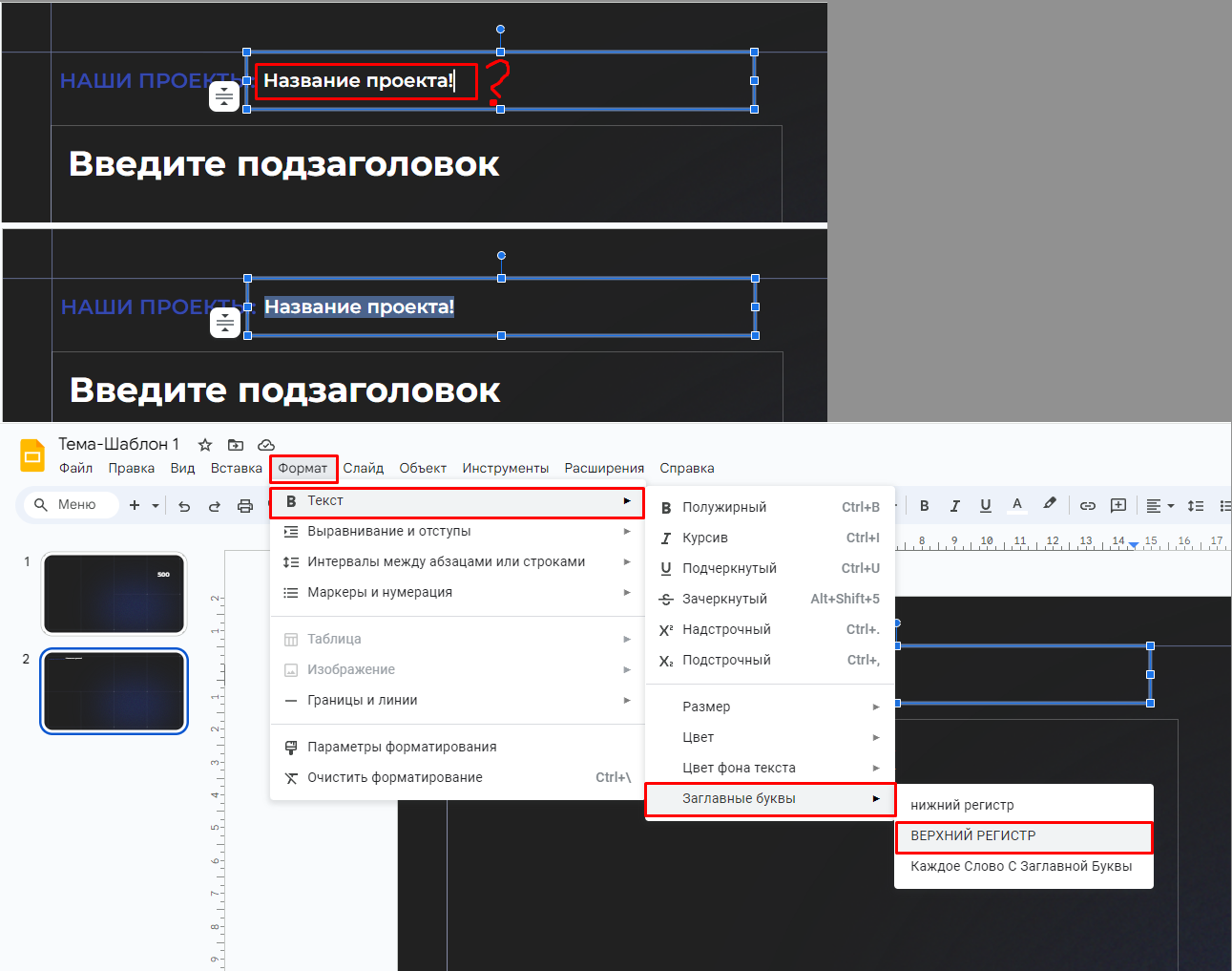Toggle bold formatting
This screenshot has height=971, width=1232.
924,505
